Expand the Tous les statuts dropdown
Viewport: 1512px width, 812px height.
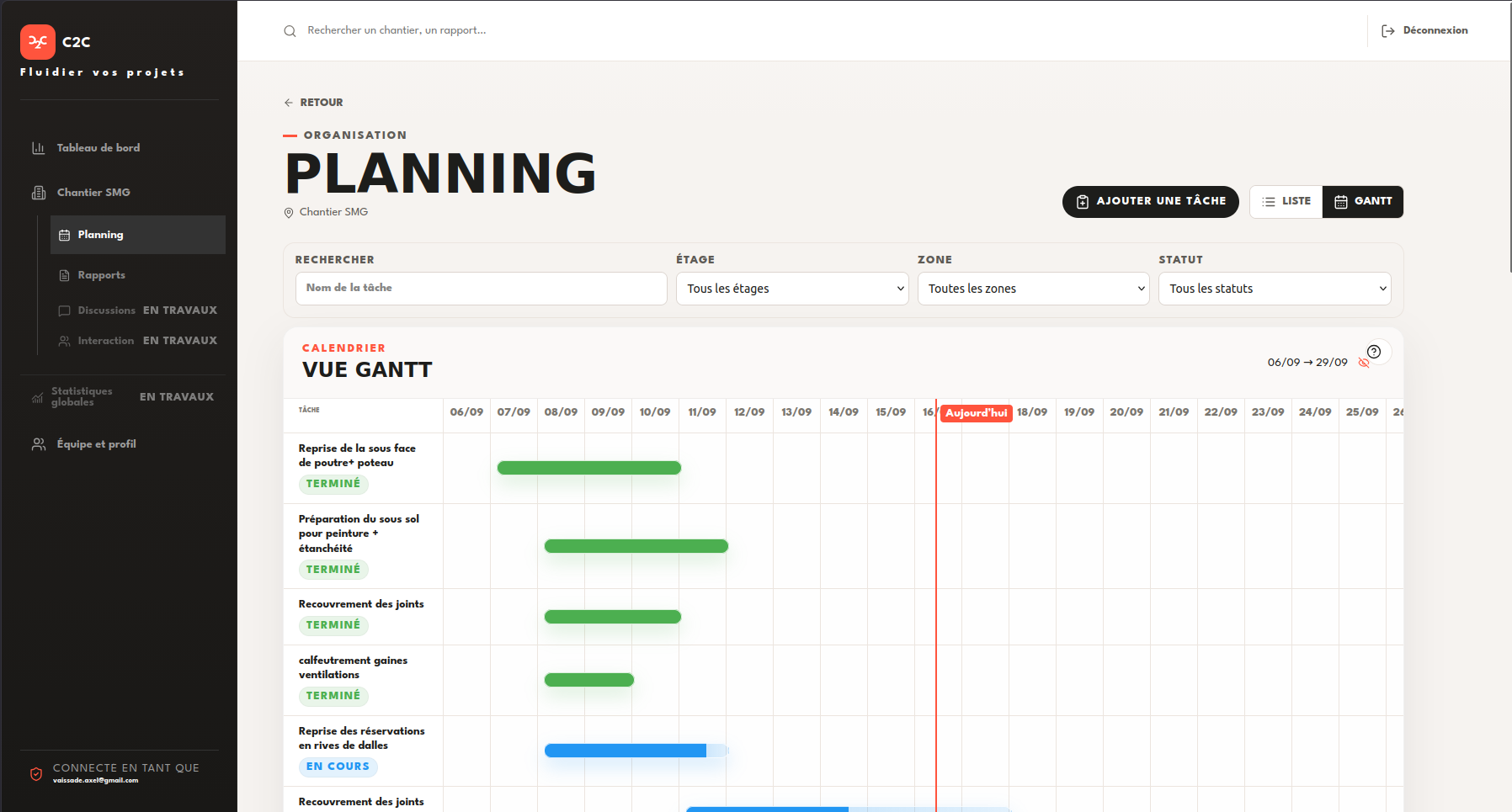(x=1275, y=289)
